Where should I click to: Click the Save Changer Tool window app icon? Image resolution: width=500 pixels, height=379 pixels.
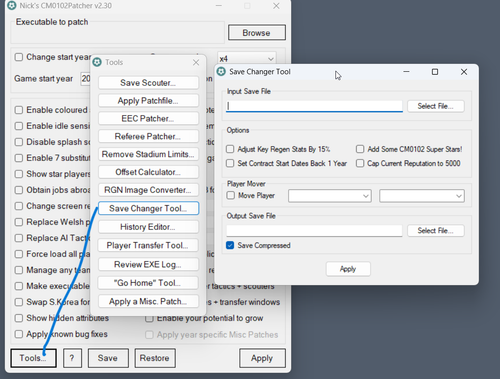(221, 72)
